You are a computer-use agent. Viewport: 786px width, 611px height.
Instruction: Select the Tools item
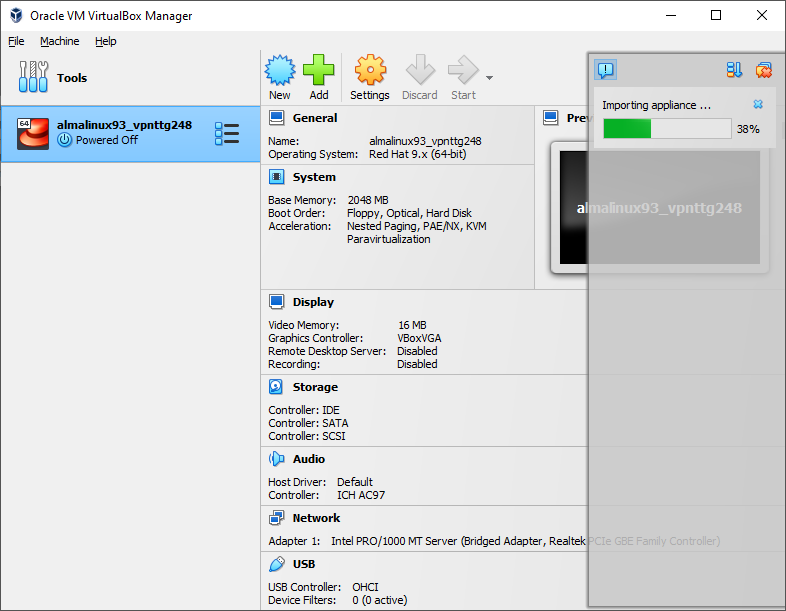130,78
